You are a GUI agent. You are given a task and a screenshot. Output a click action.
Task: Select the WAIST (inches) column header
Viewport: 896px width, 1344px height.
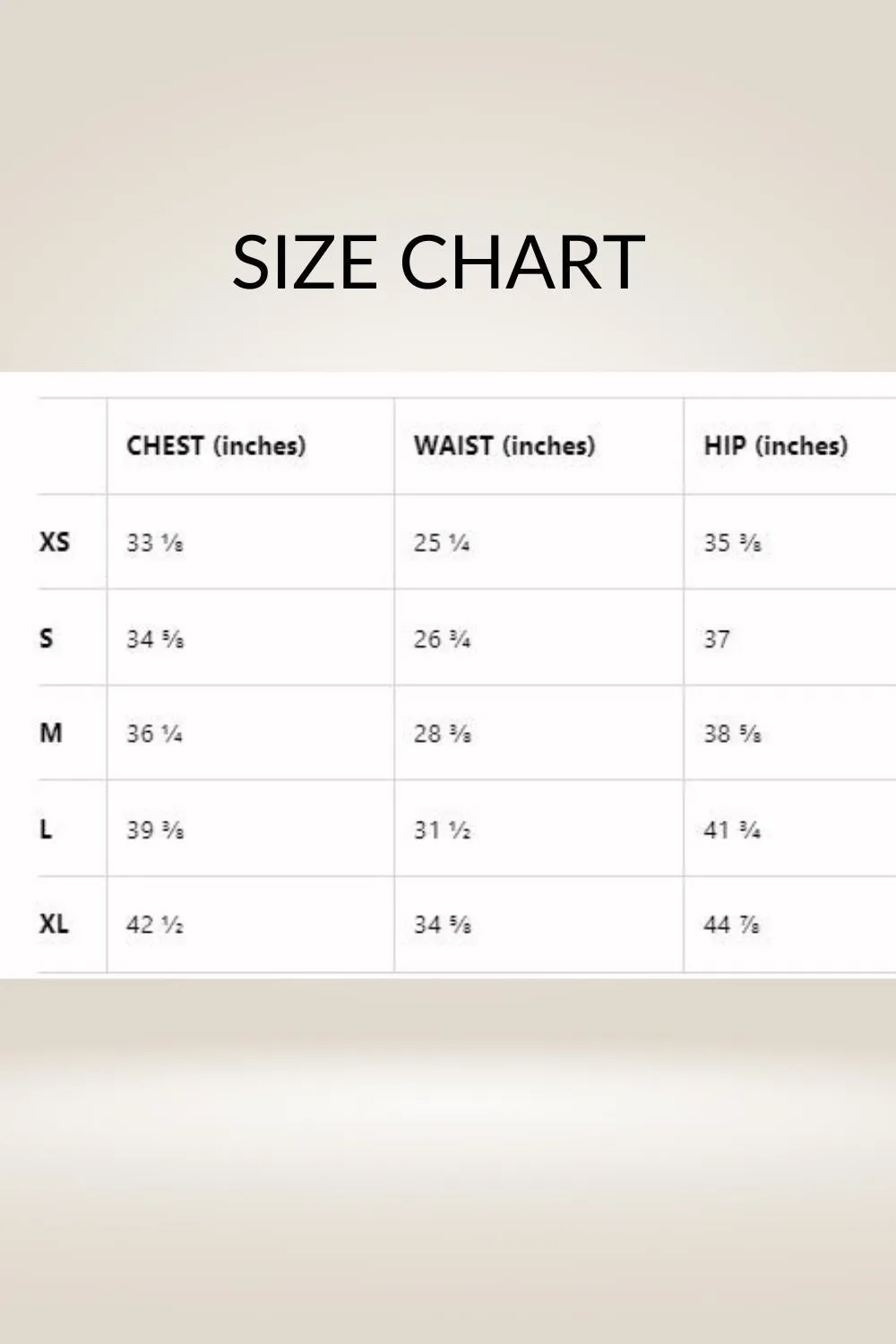coord(504,445)
